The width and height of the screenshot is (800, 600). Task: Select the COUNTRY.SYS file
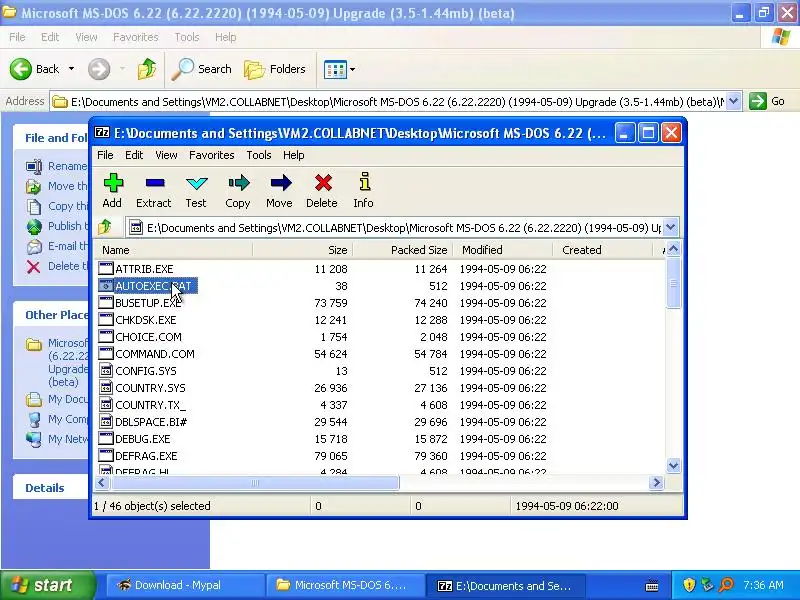coord(151,388)
